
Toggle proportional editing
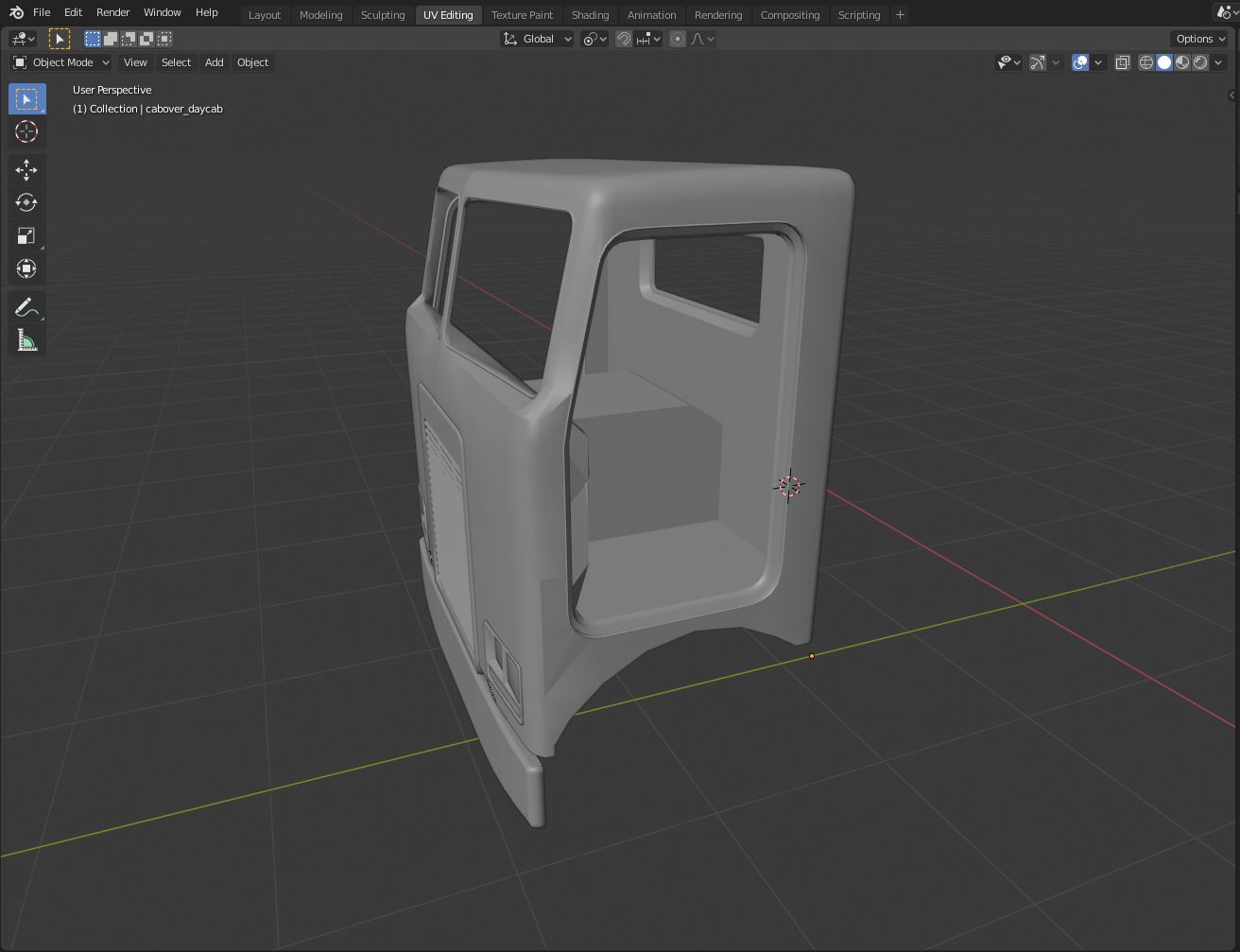678,39
